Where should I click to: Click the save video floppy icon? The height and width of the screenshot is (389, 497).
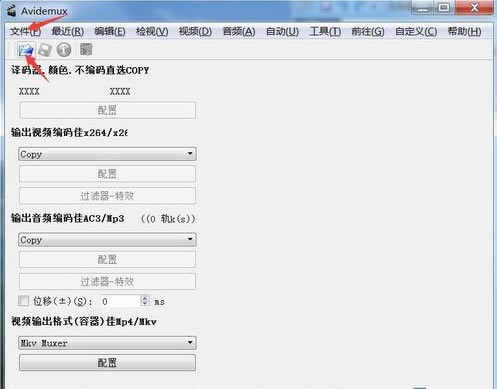(x=45, y=50)
